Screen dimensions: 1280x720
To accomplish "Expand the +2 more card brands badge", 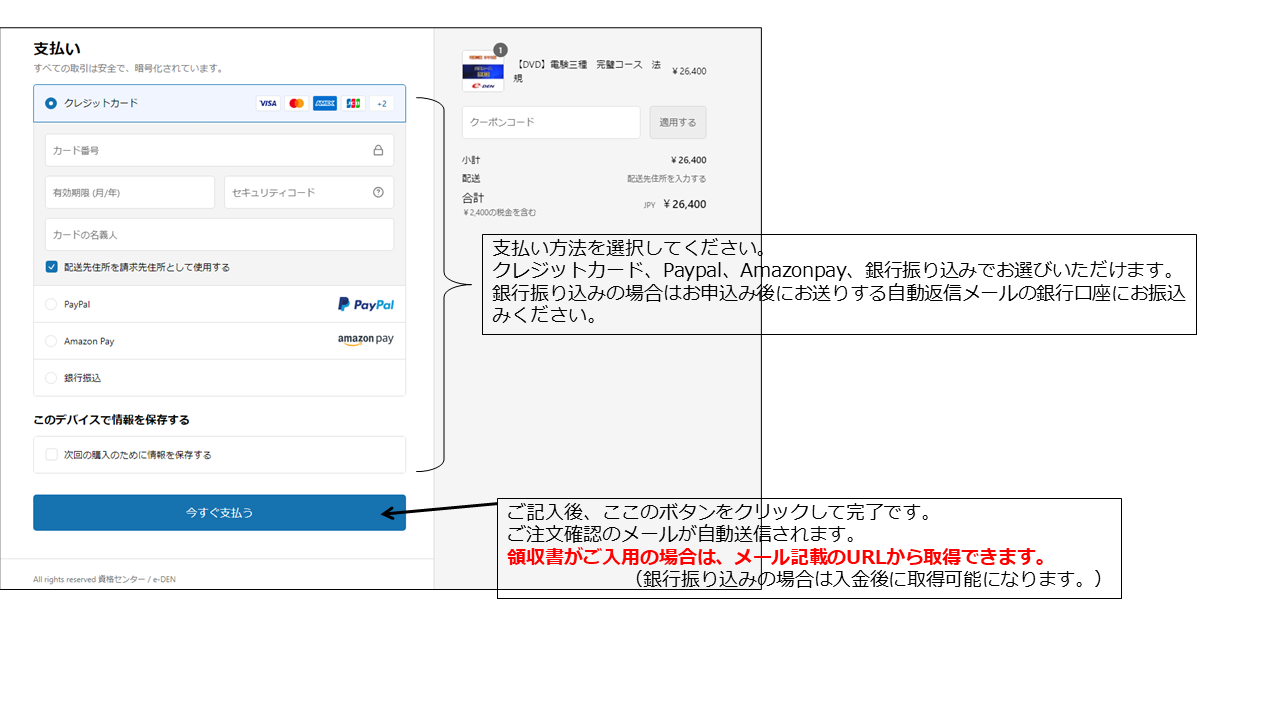I will pos(381,103).
